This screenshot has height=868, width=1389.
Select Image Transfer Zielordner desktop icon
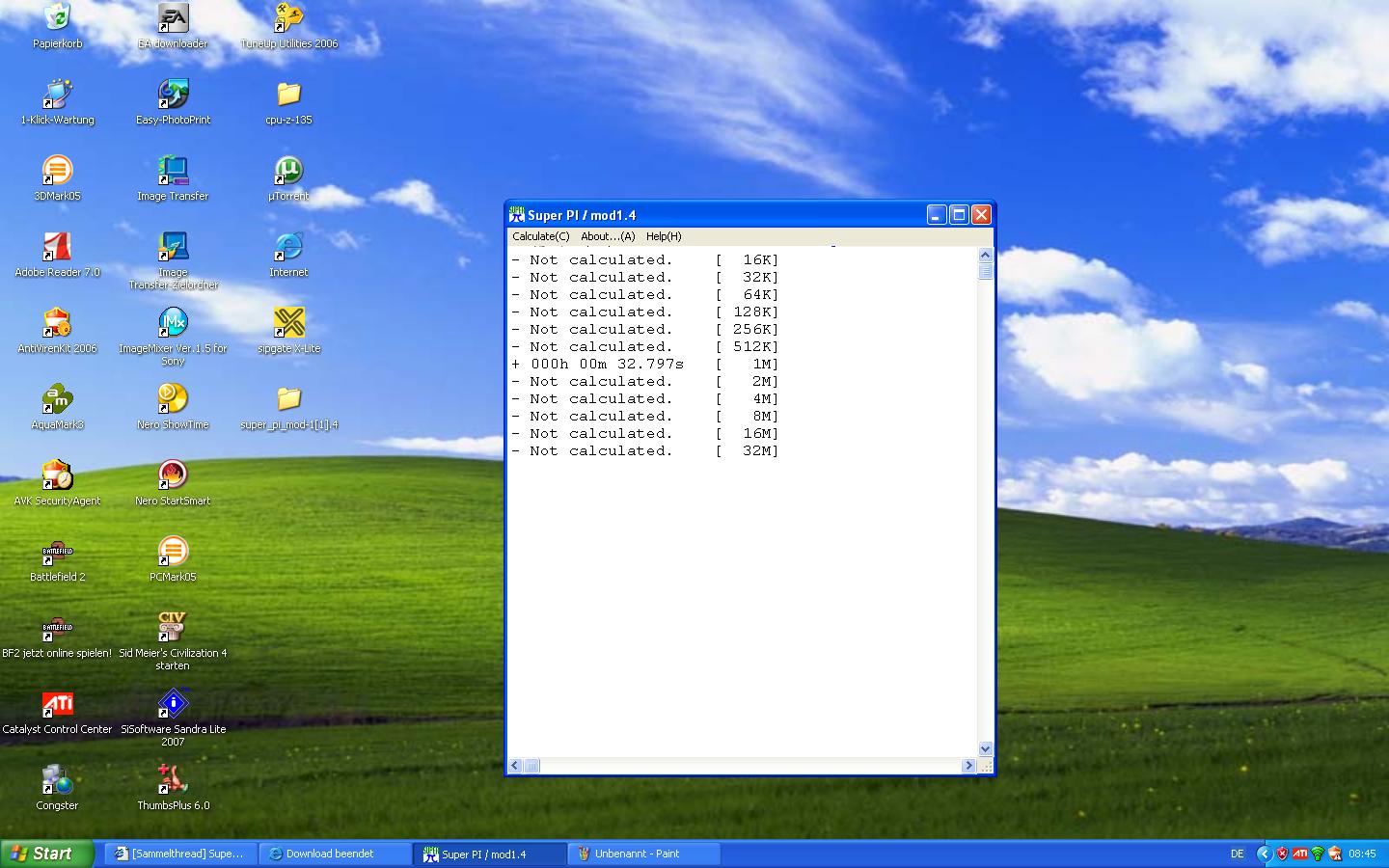(173, 246)
